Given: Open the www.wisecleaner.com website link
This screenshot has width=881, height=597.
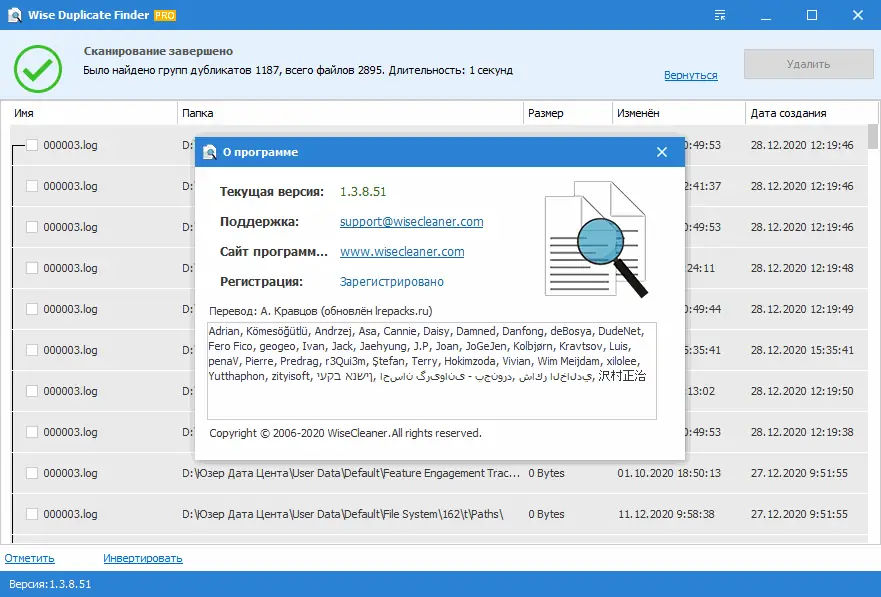Looking at the screenshot, I should click(x=402, y=252).
